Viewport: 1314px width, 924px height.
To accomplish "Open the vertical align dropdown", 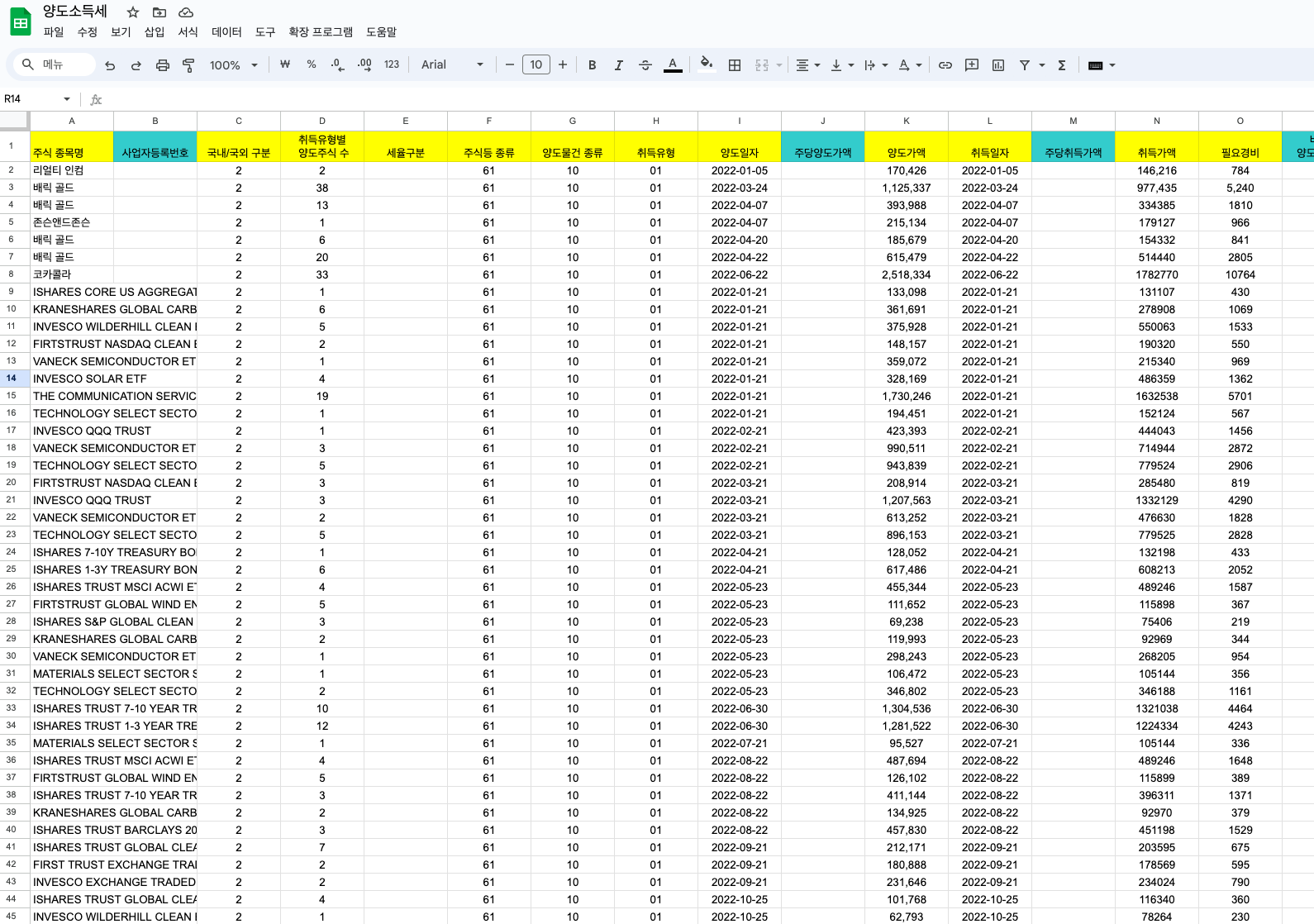I will point(842,65).
